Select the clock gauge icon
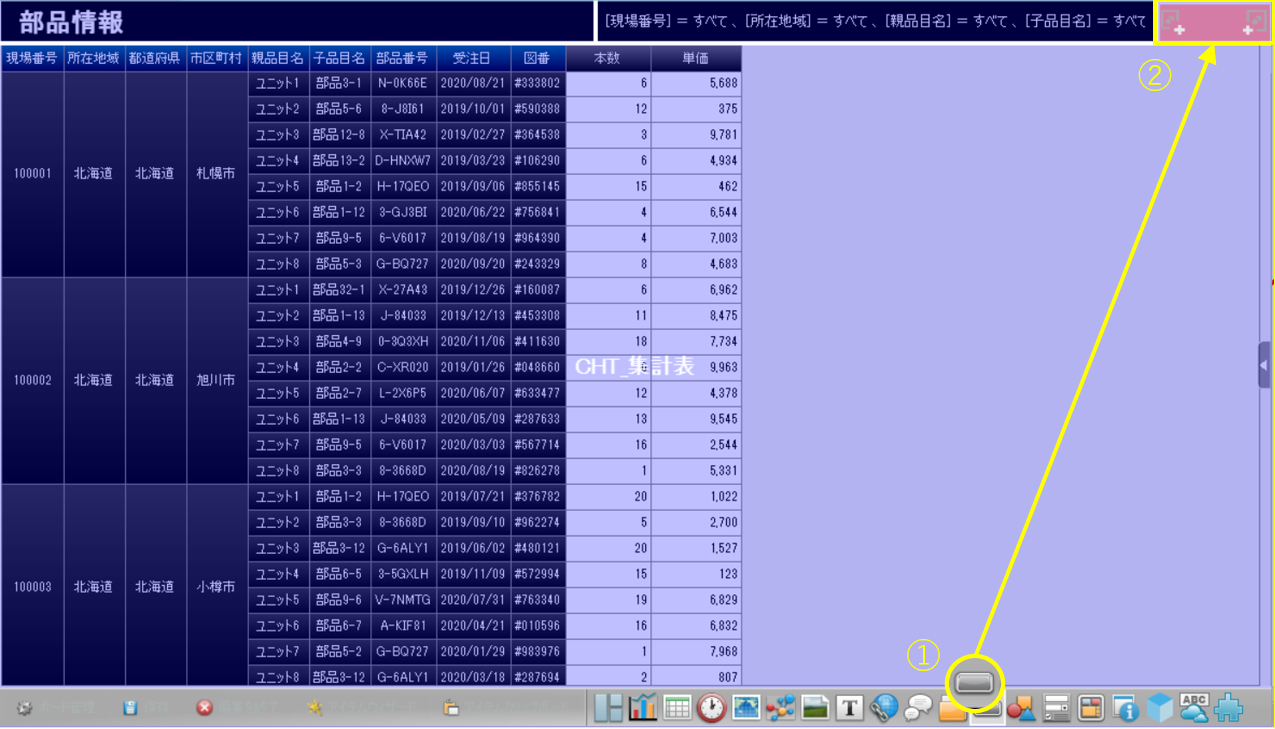The height and width of the screenshot is (729, 1275). (711, 708)
